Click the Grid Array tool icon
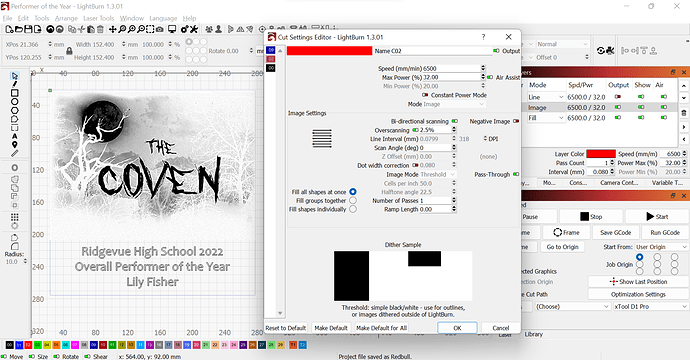Viewport: 690px width, 360px height. 15,217
